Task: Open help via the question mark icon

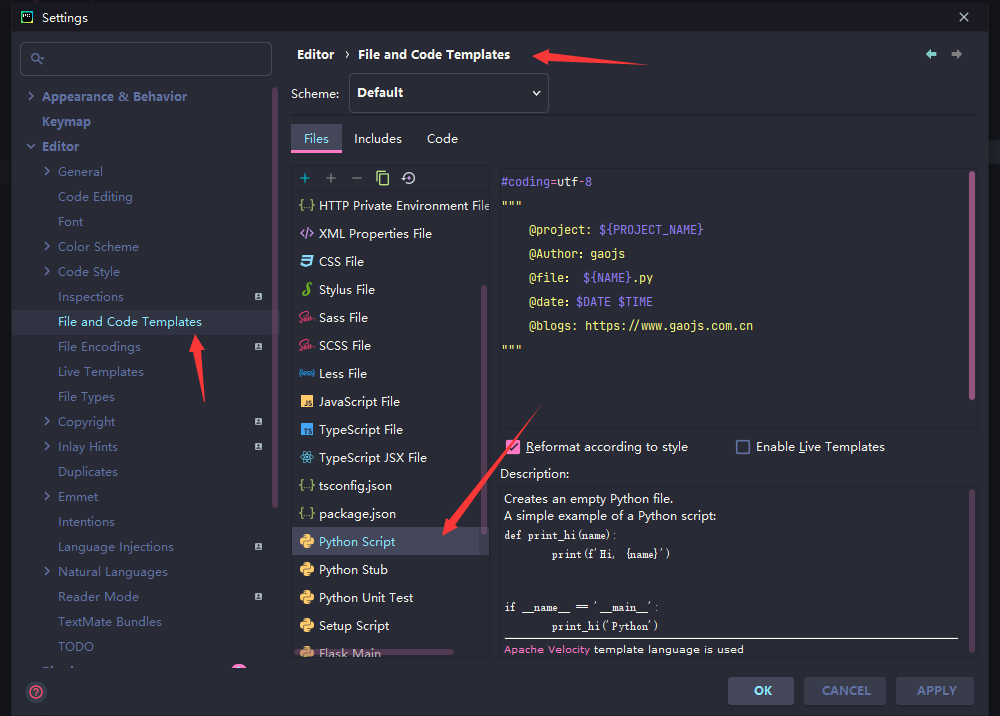Action: [36, 692]
